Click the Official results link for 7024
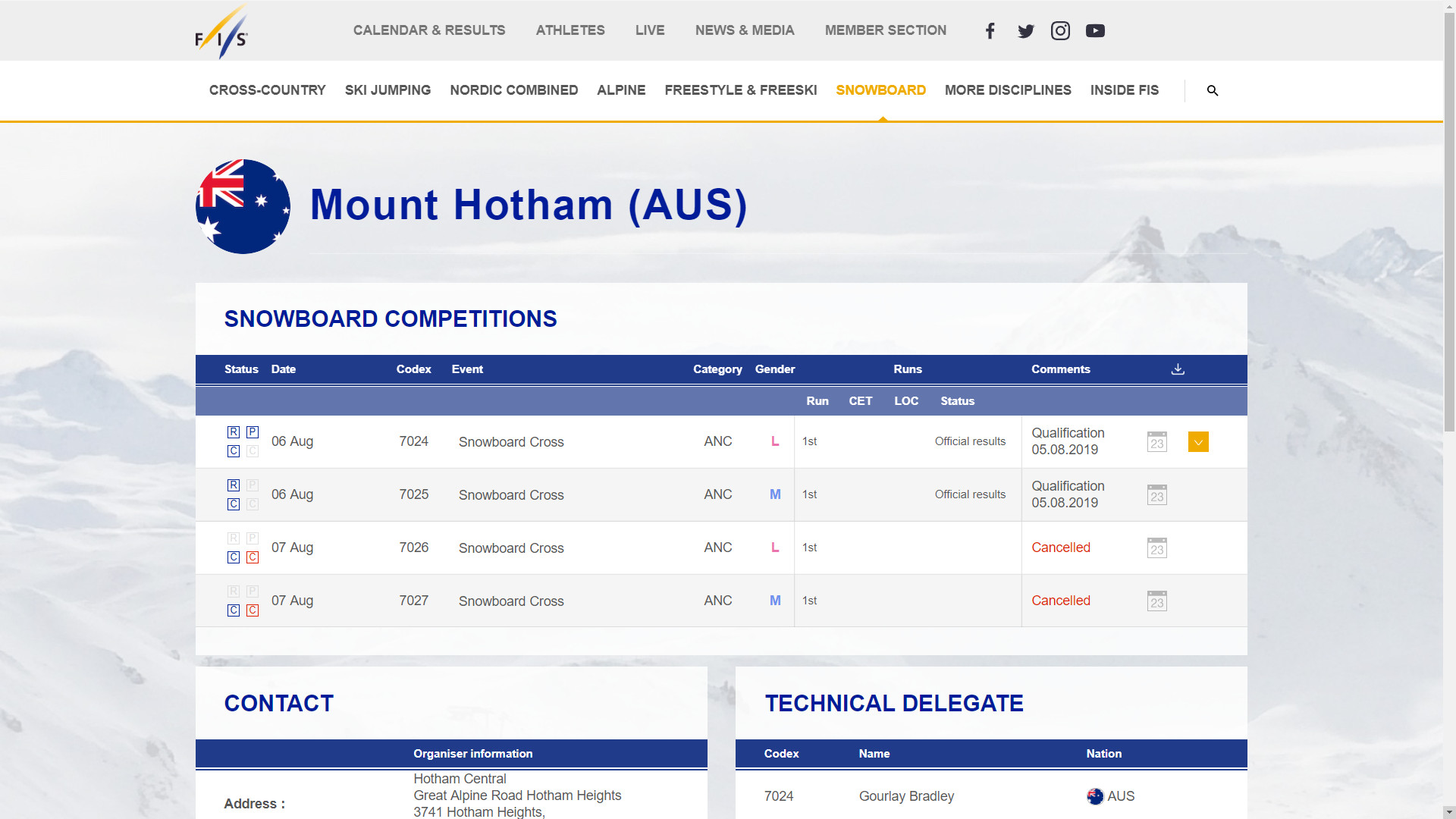 point(970,441)
